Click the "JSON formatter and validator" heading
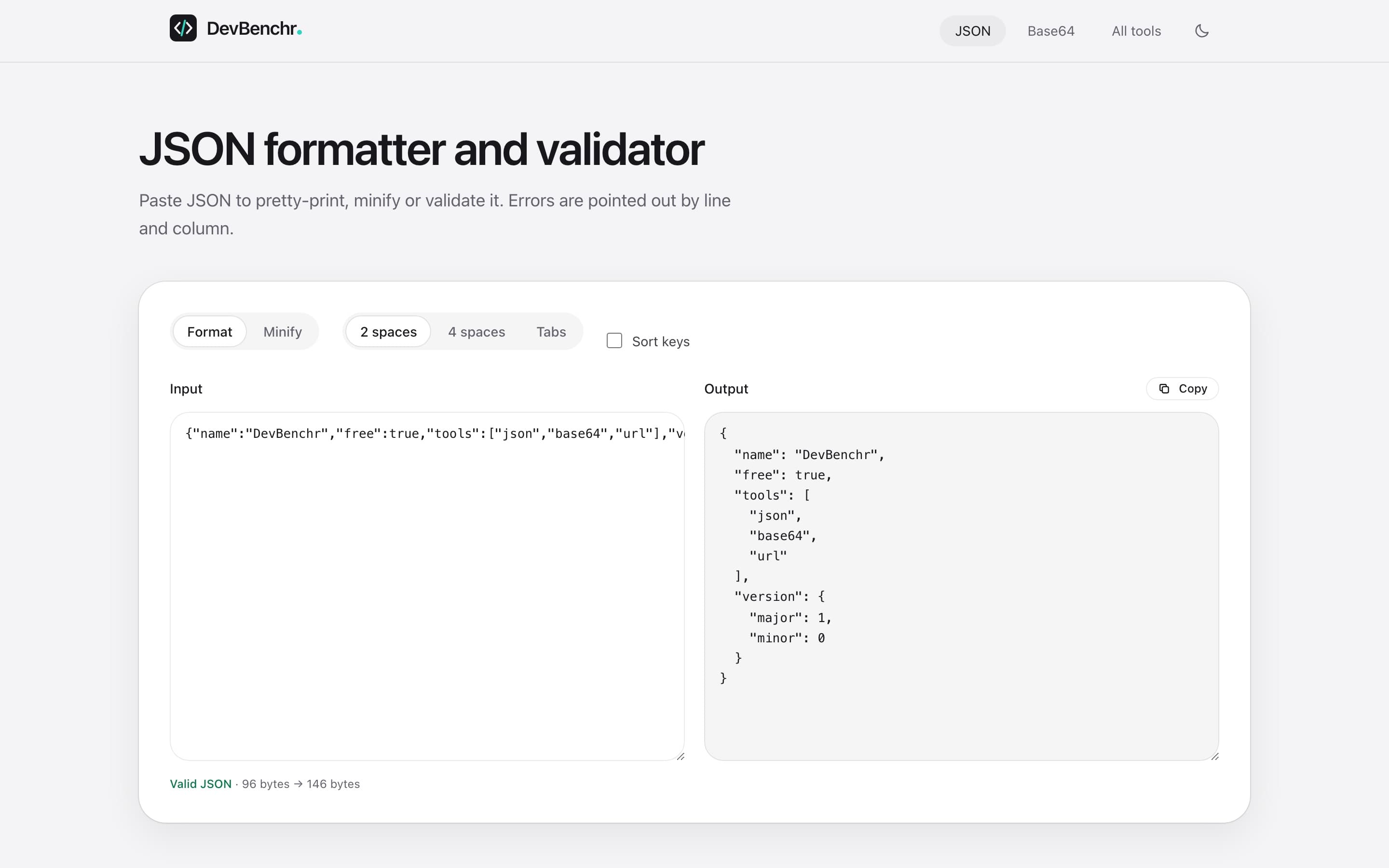The width and height of the screenshot is (1389, 868). click(x=422, y=149)
